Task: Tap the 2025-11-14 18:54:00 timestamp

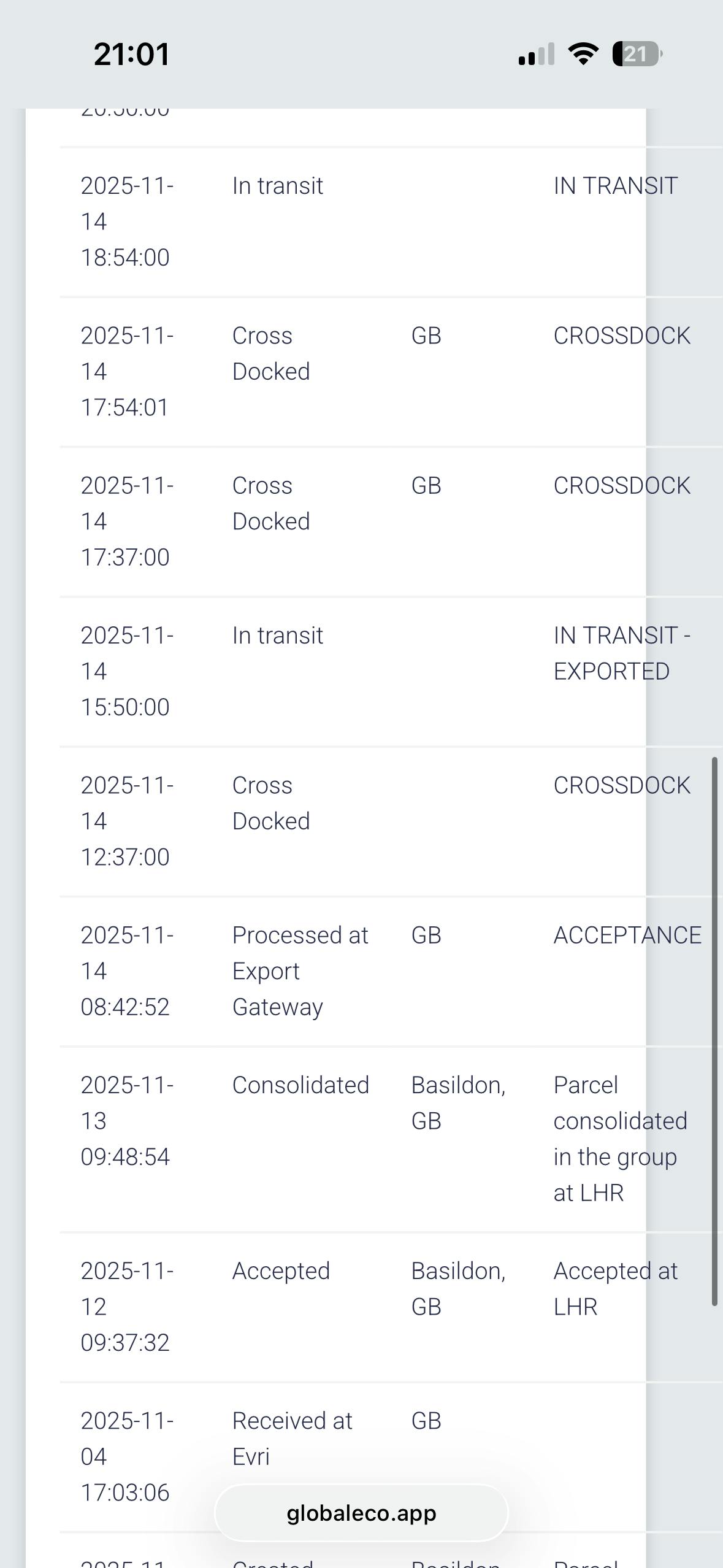Action: (x=127, y=221)
